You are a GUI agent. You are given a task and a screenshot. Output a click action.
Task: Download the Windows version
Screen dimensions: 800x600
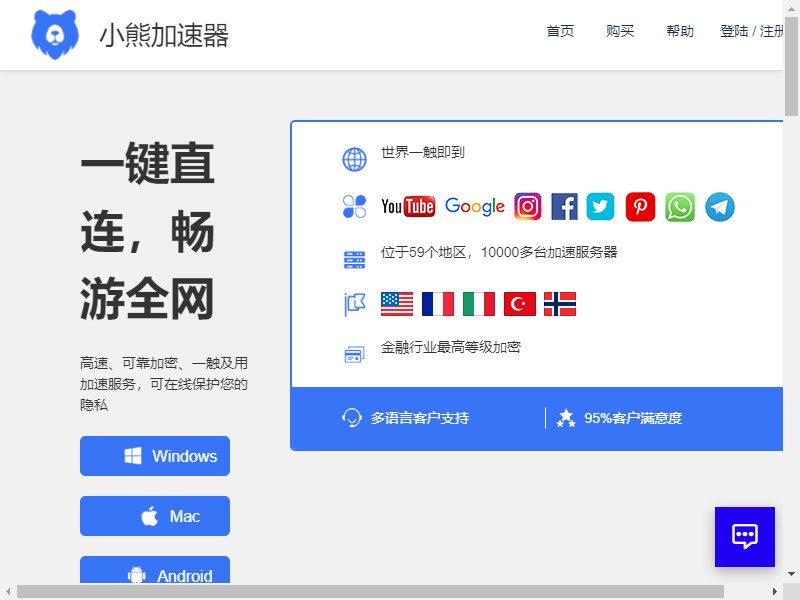[x=155, y=456]
